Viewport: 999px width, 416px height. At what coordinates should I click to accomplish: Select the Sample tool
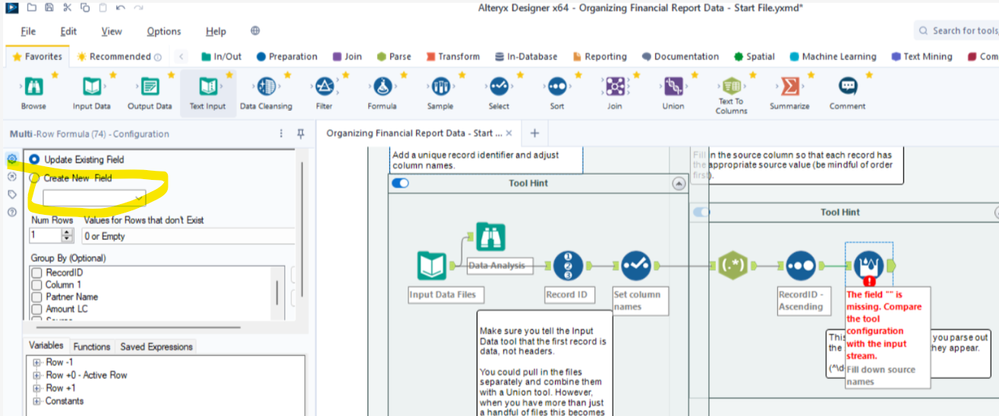pyautogui.click(x=440, y=92)
